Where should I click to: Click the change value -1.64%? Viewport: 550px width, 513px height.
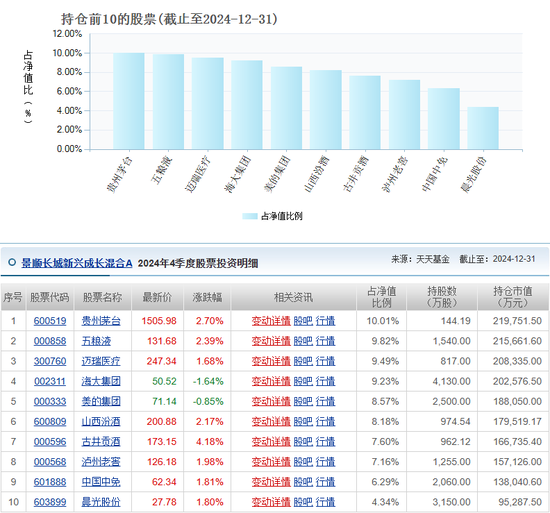click(208, 381)
